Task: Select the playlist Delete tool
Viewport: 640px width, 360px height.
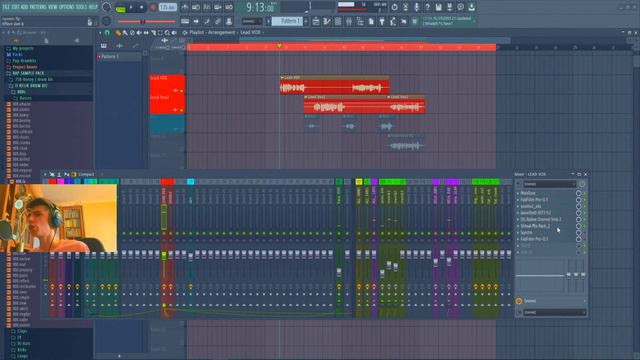Action: tap(132, 33)
